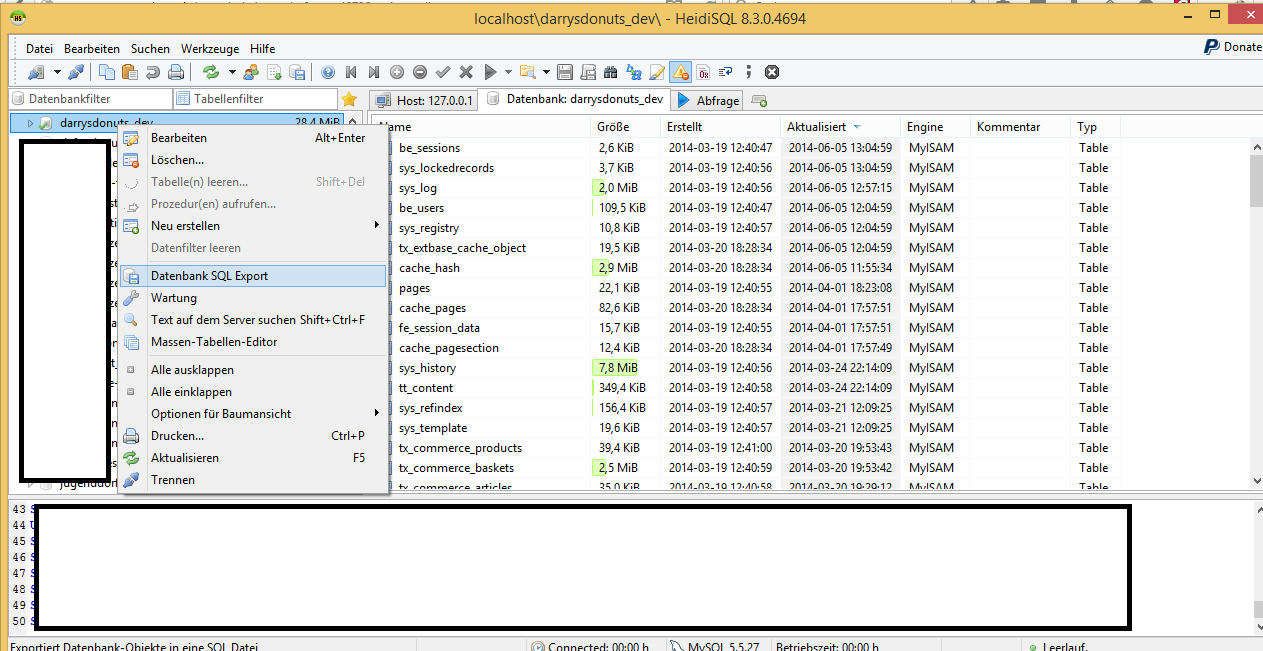Click the reformat SQL pencil icon

click(657, 72)
